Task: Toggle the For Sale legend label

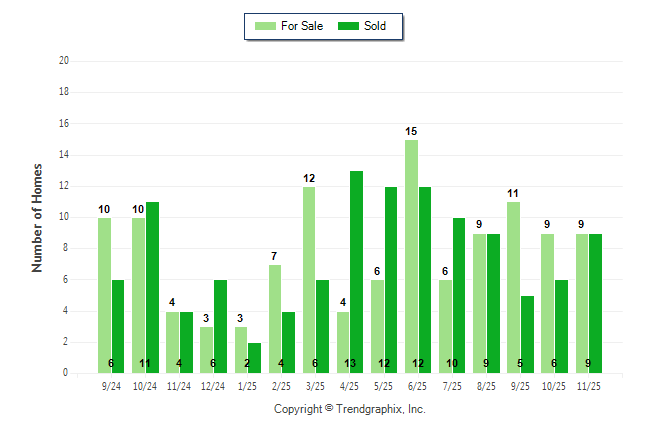Action: pos(302,26)
